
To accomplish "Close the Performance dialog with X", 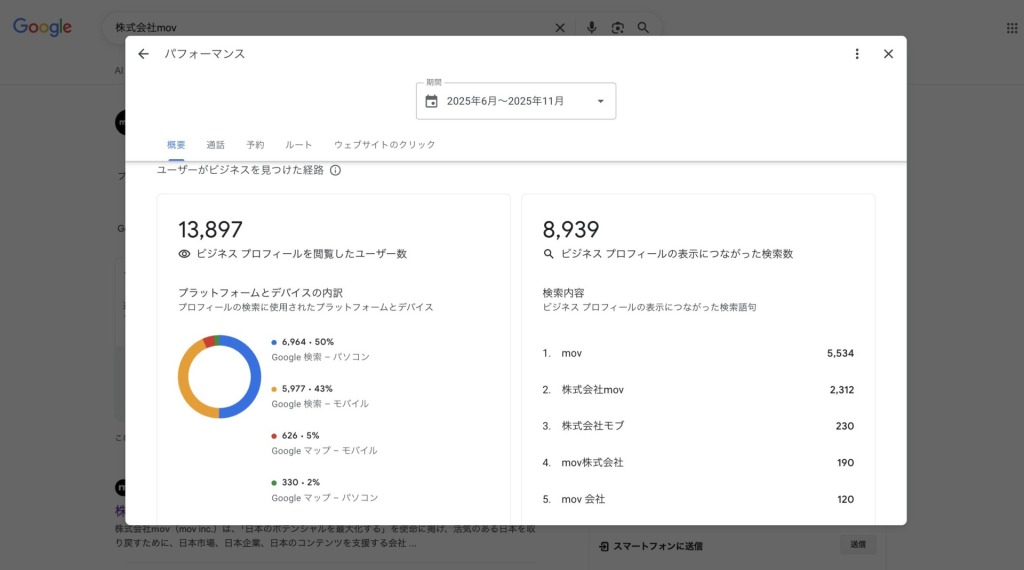I will pyautogui.click(x=888, y=54).
